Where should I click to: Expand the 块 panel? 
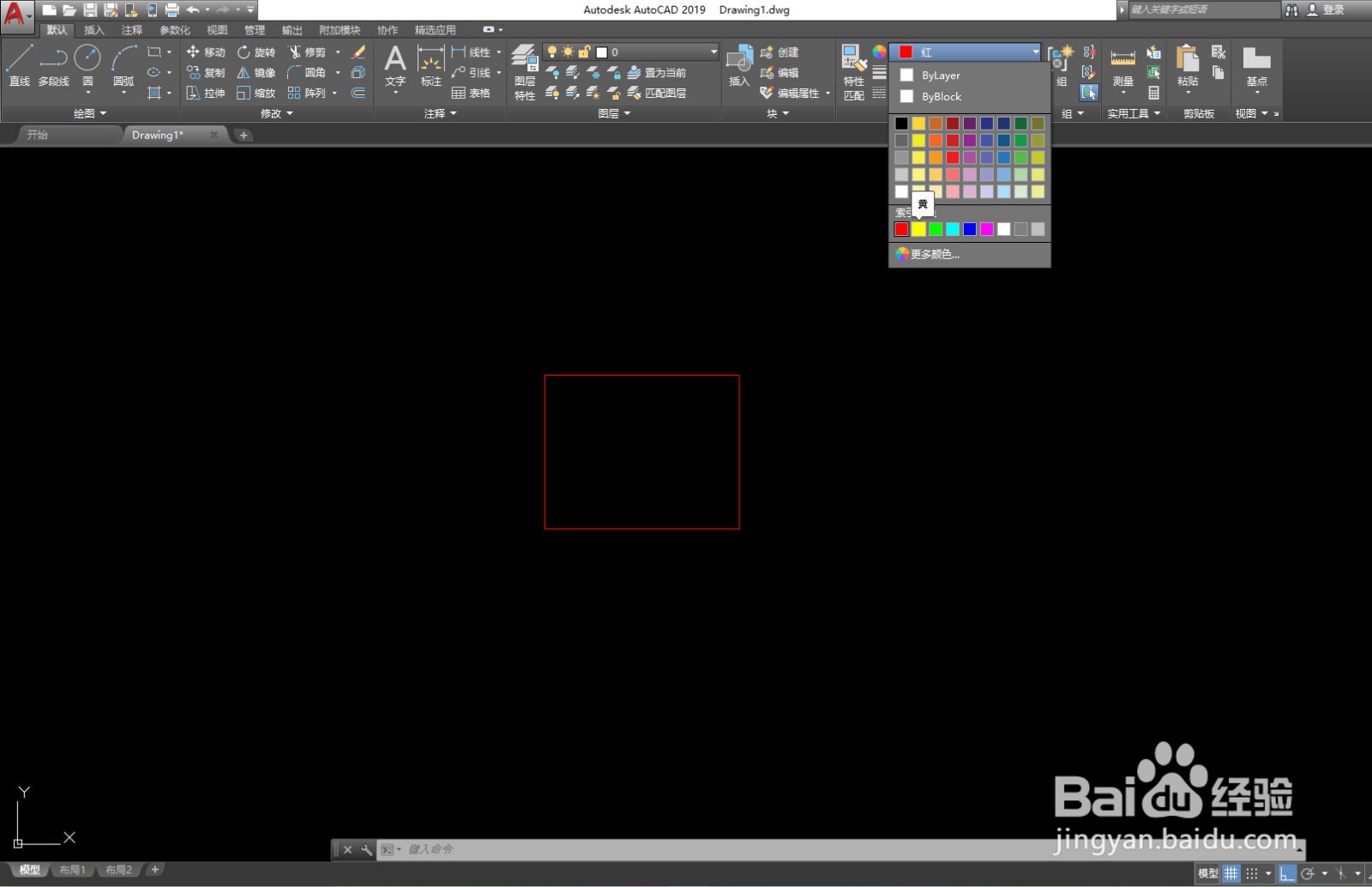(x=778, y=113)
